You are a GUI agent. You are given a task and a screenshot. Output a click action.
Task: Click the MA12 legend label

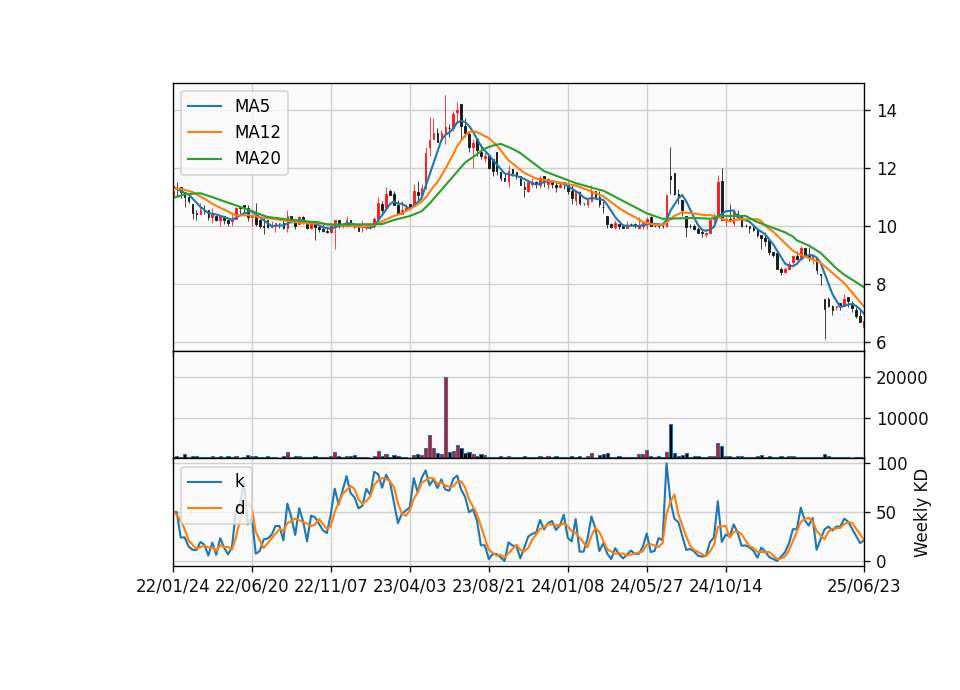[257, 132]
